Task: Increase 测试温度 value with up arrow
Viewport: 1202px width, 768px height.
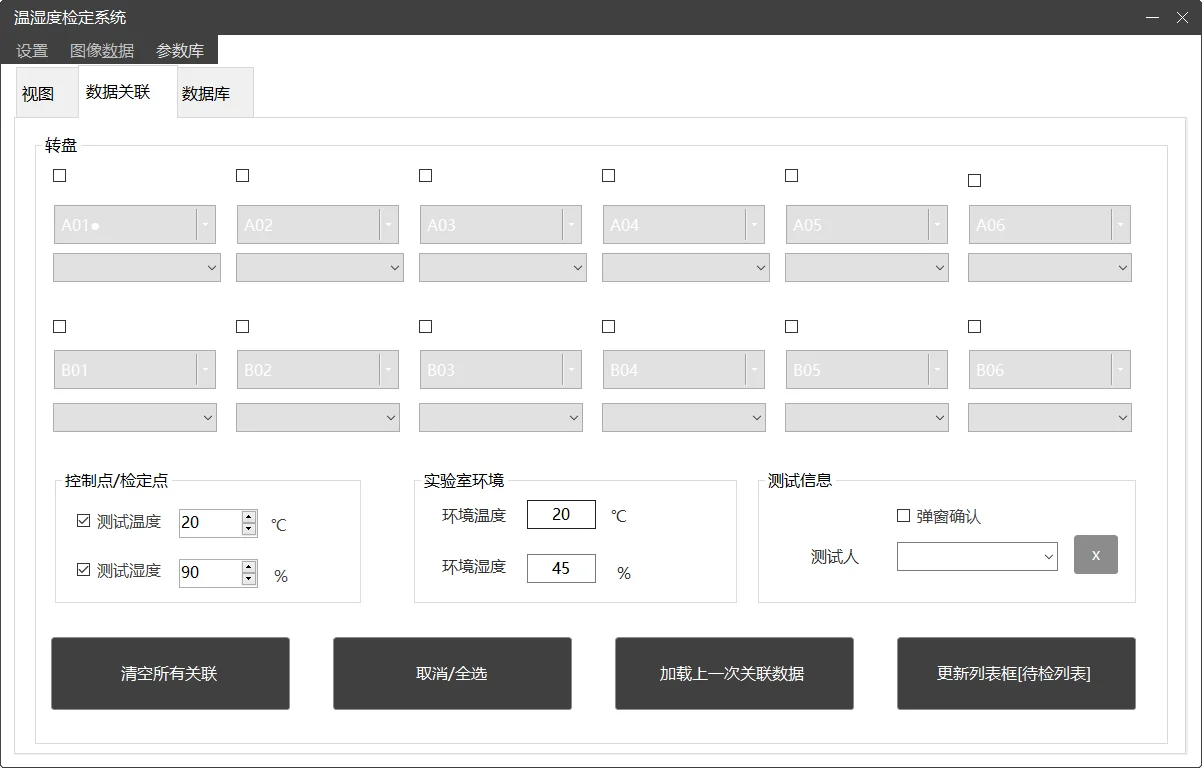Action: [x=249, y=517]
